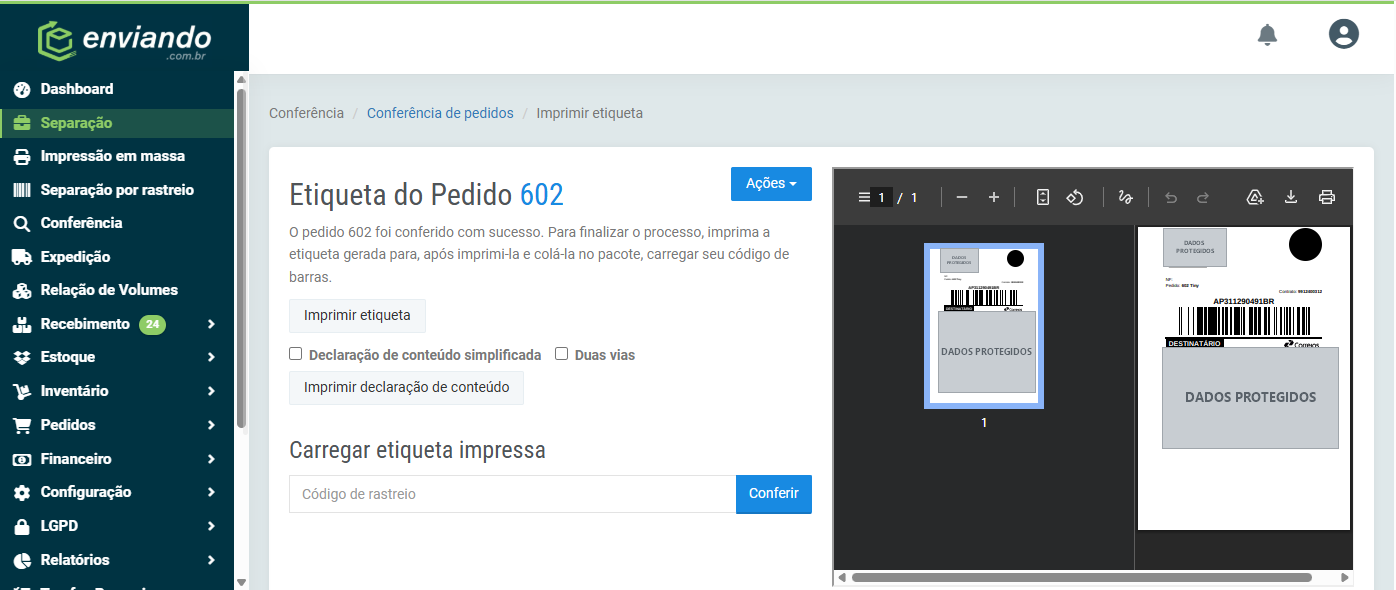Image resolution: width=1396 pixels, height=590 pixels.
Task: Click the Conferir button
Action: (x=774, y=494)
